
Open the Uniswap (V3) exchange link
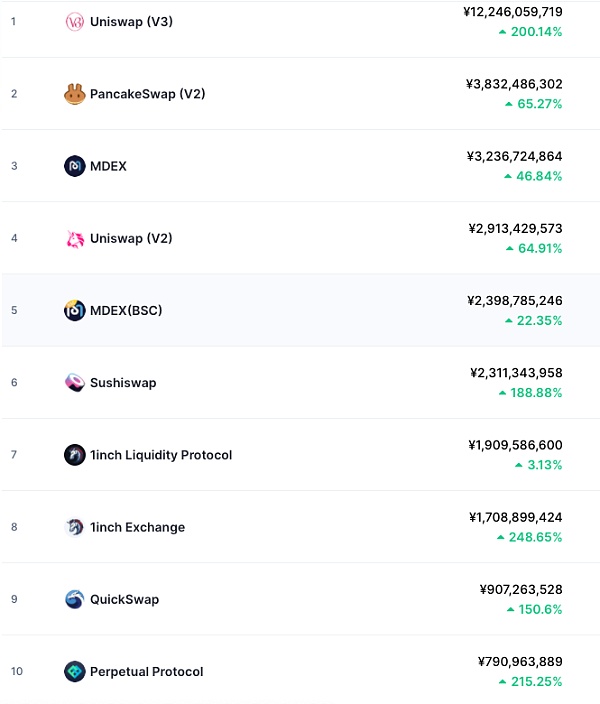coord(131,22)
